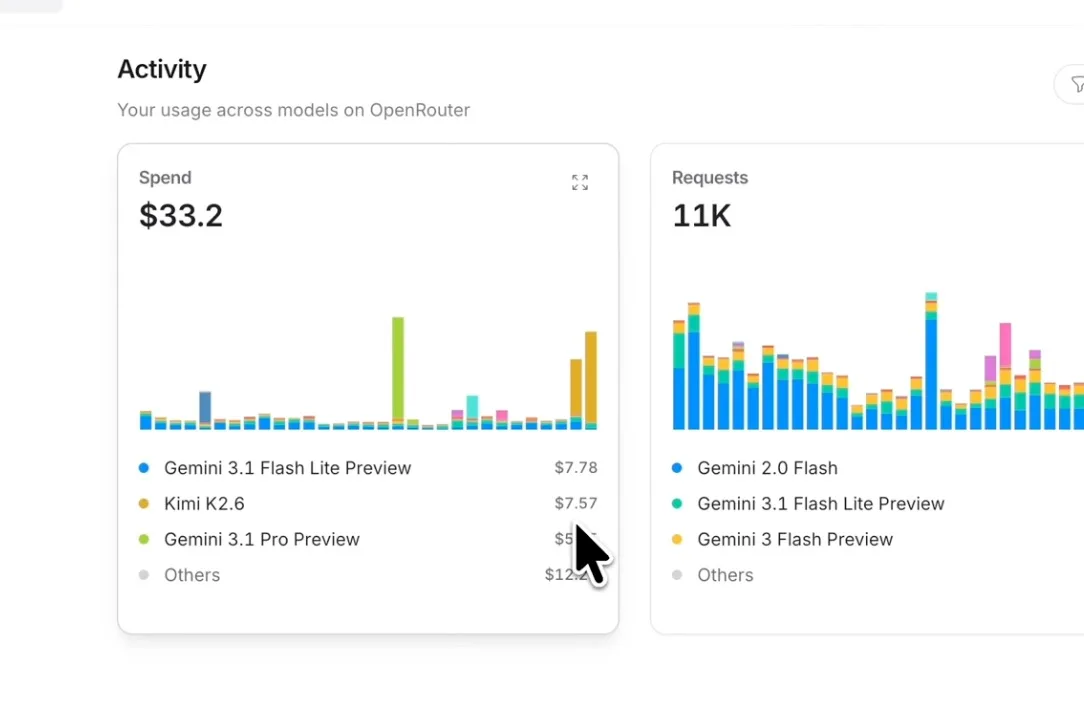Select Gemini 3 Flash Preview legend label

point(794,540)
